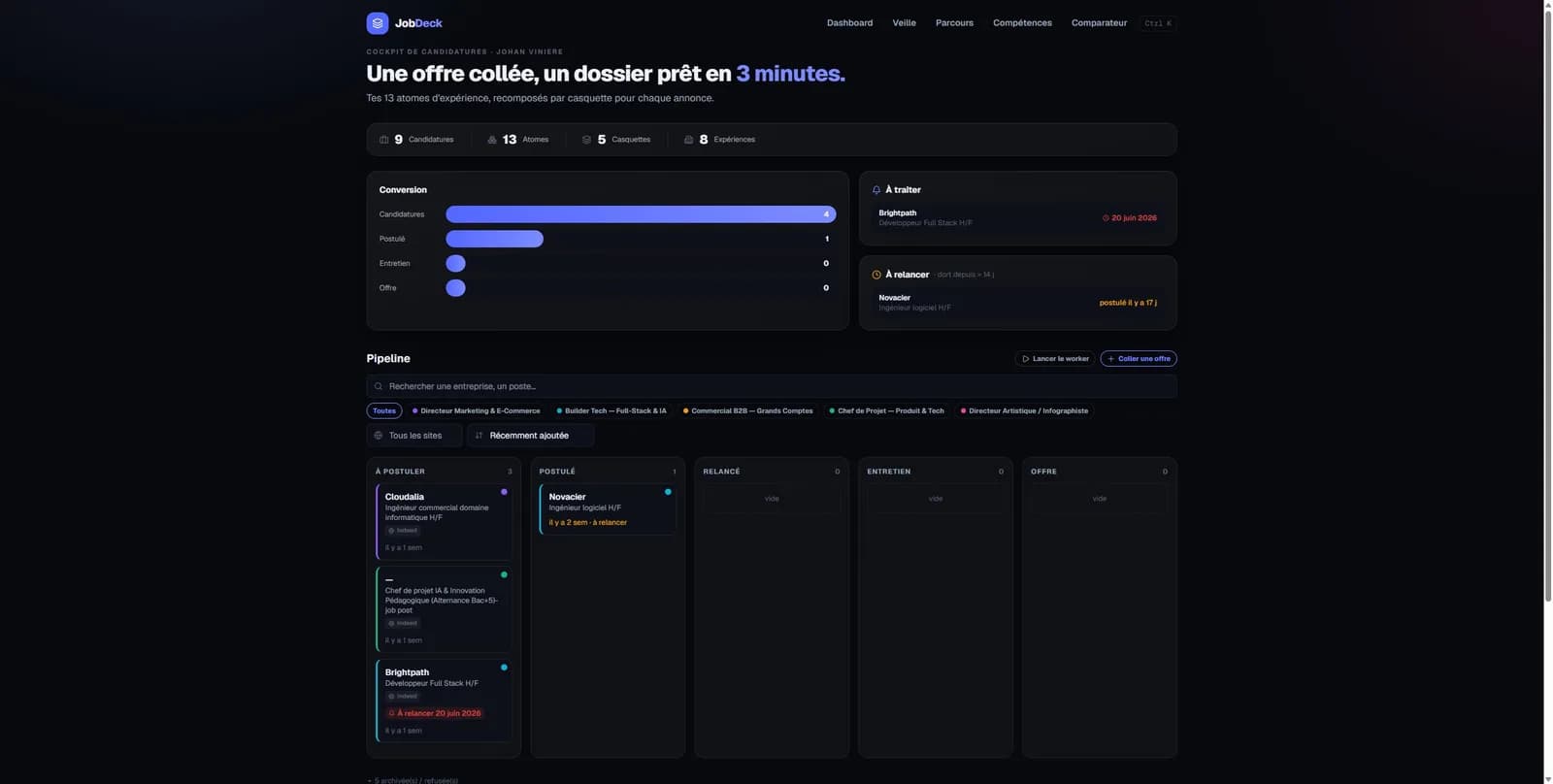Viewport: 1553px width, 784px height.
Task: Click the icon beside 8 Expériences
Action: tap(689, 140)
